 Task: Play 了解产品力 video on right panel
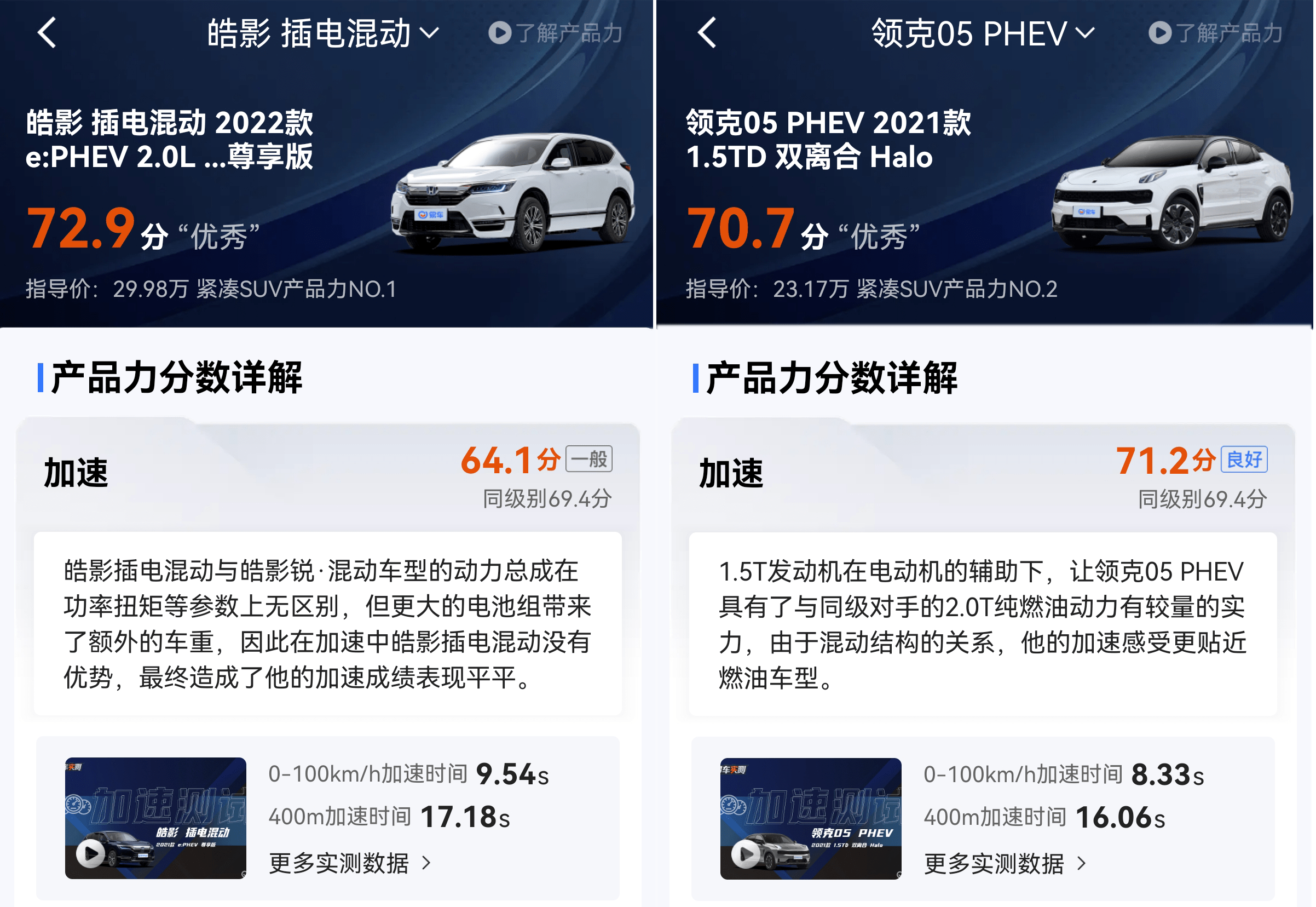click(x=1215, y=33)
